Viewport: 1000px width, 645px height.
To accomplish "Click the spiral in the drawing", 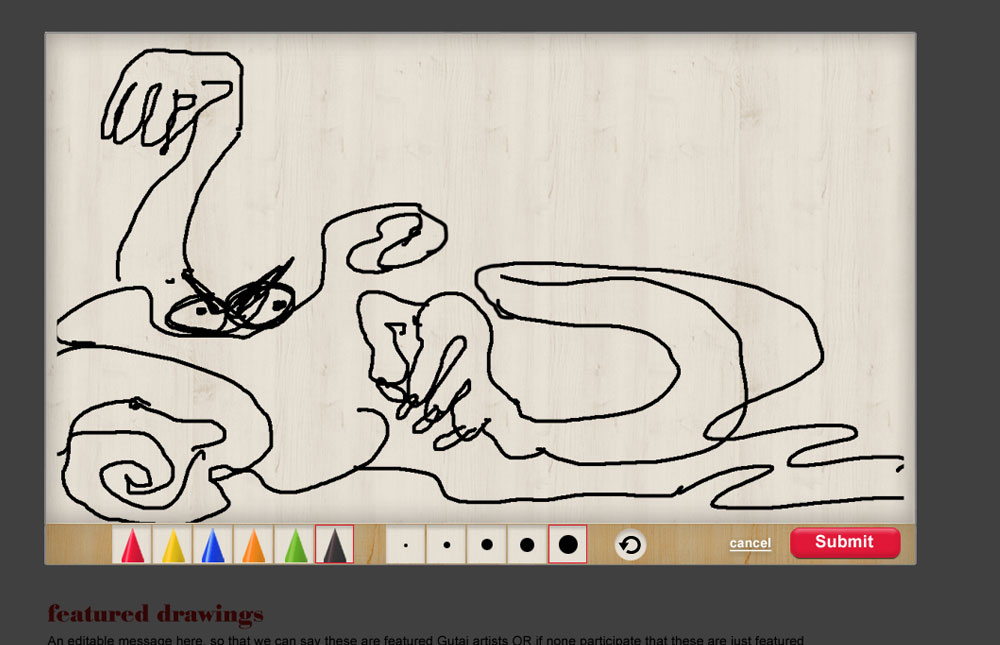I will 135,468.
